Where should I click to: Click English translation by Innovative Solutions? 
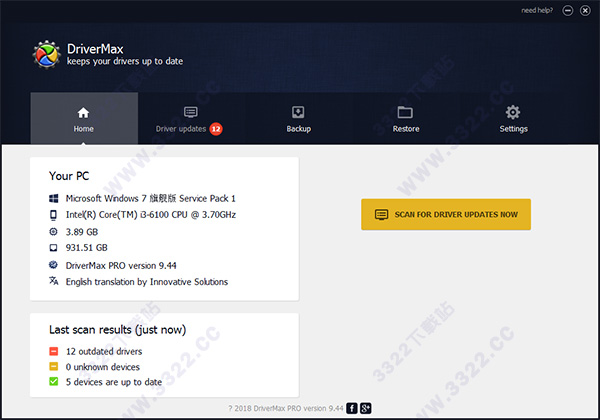pyautogui.click(x=147, y=282)
